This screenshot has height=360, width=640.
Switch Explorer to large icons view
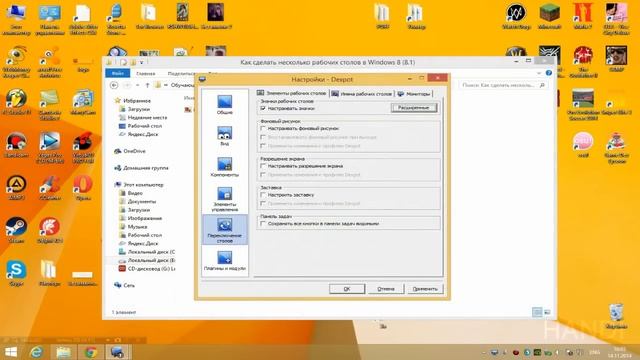click(547, 312)
